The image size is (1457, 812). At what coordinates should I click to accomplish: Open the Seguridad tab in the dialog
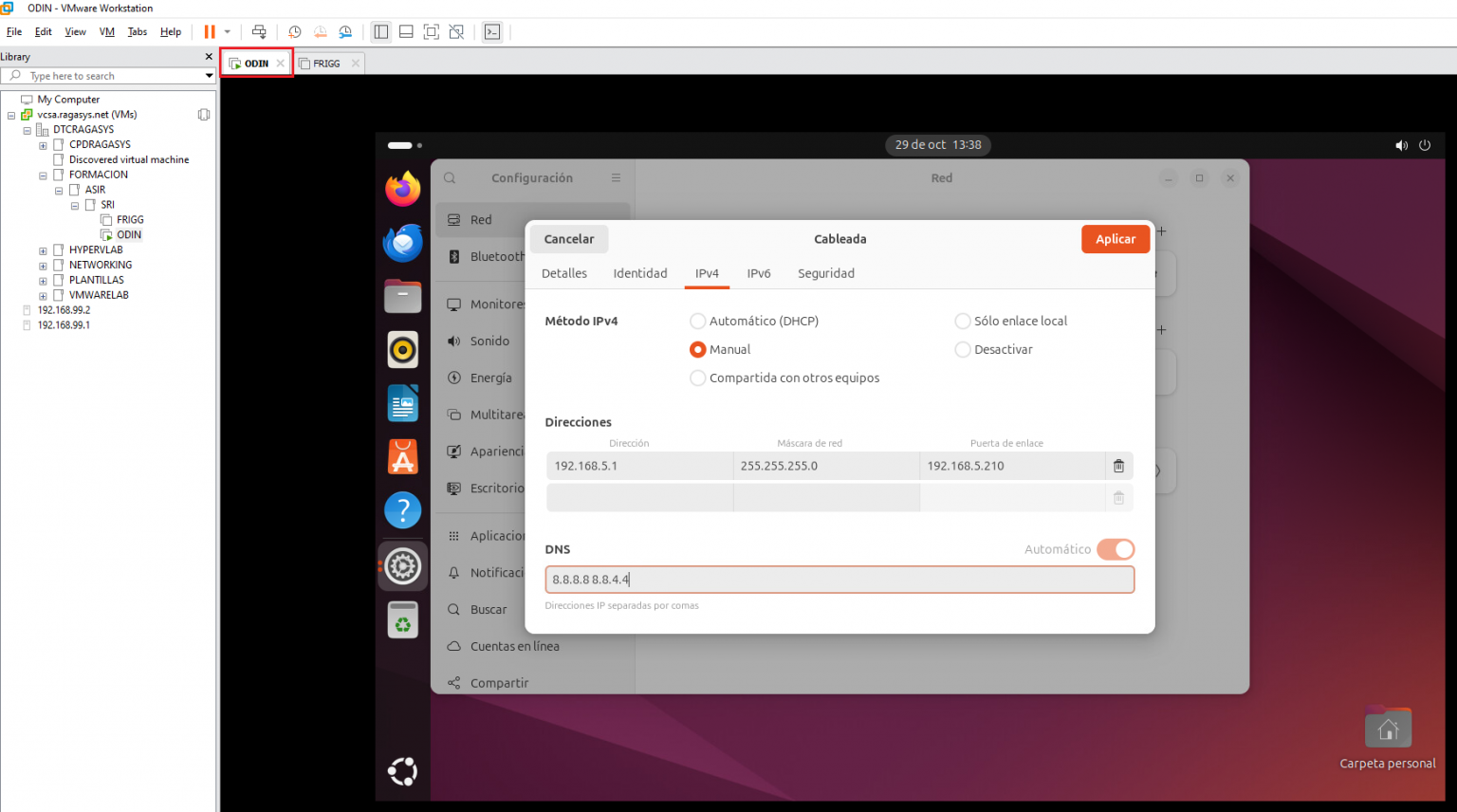[825, 273]
